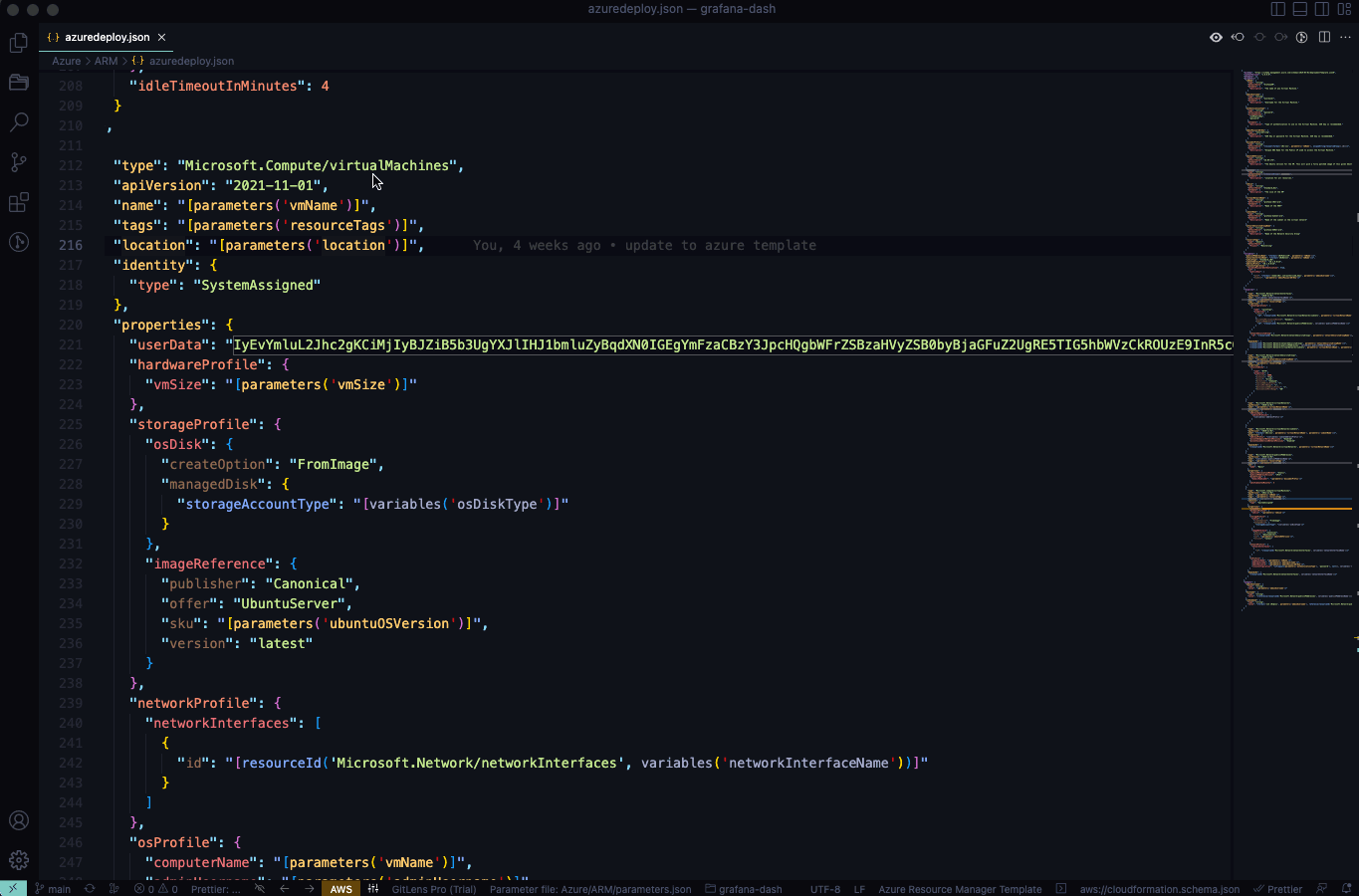The height and width of the screenshot is (896, 1359).
Task: Toggle the bottom panel layout button
Action: tap(1299, 9)
